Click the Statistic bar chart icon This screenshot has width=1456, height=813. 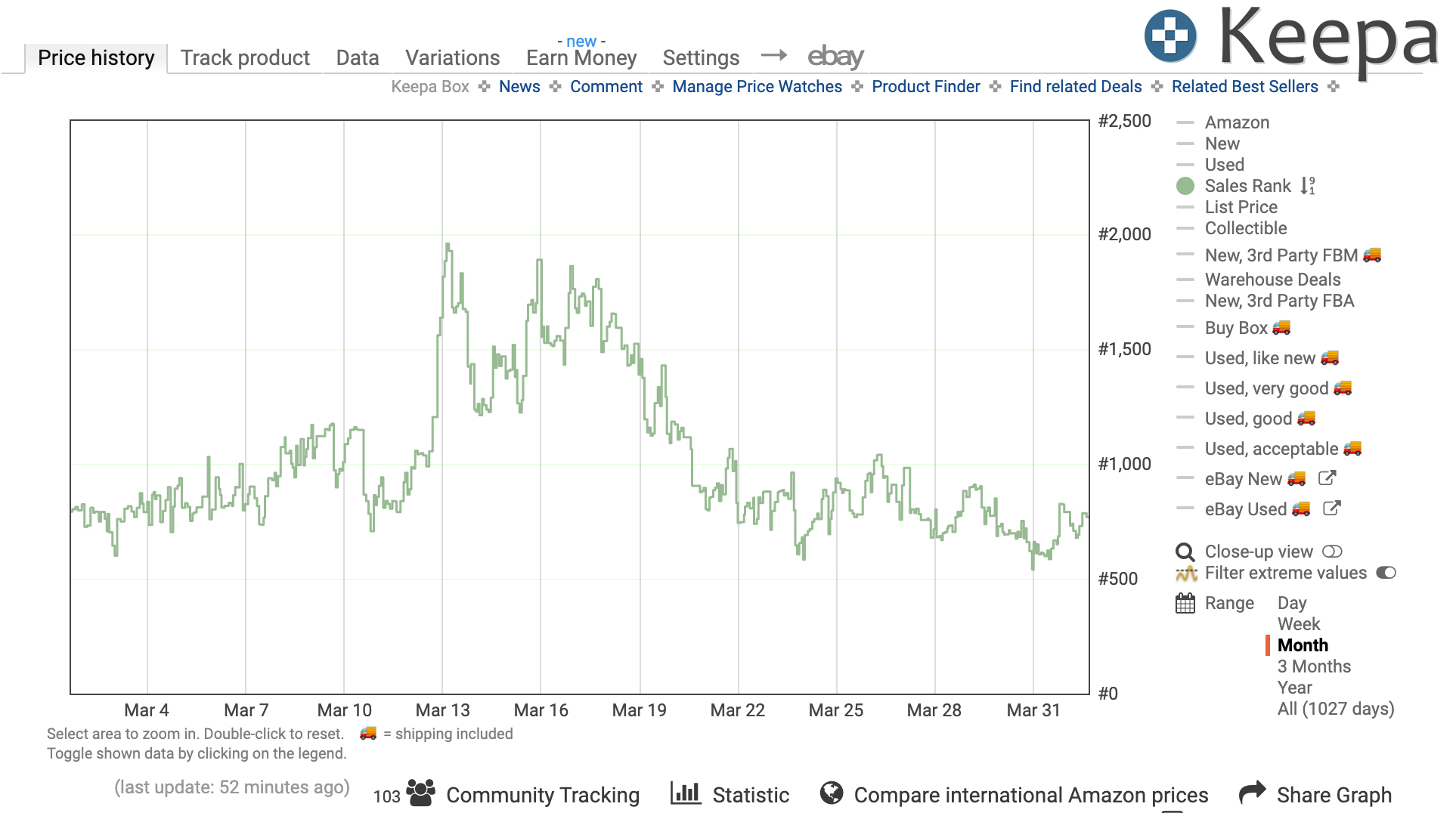(686, 793)
